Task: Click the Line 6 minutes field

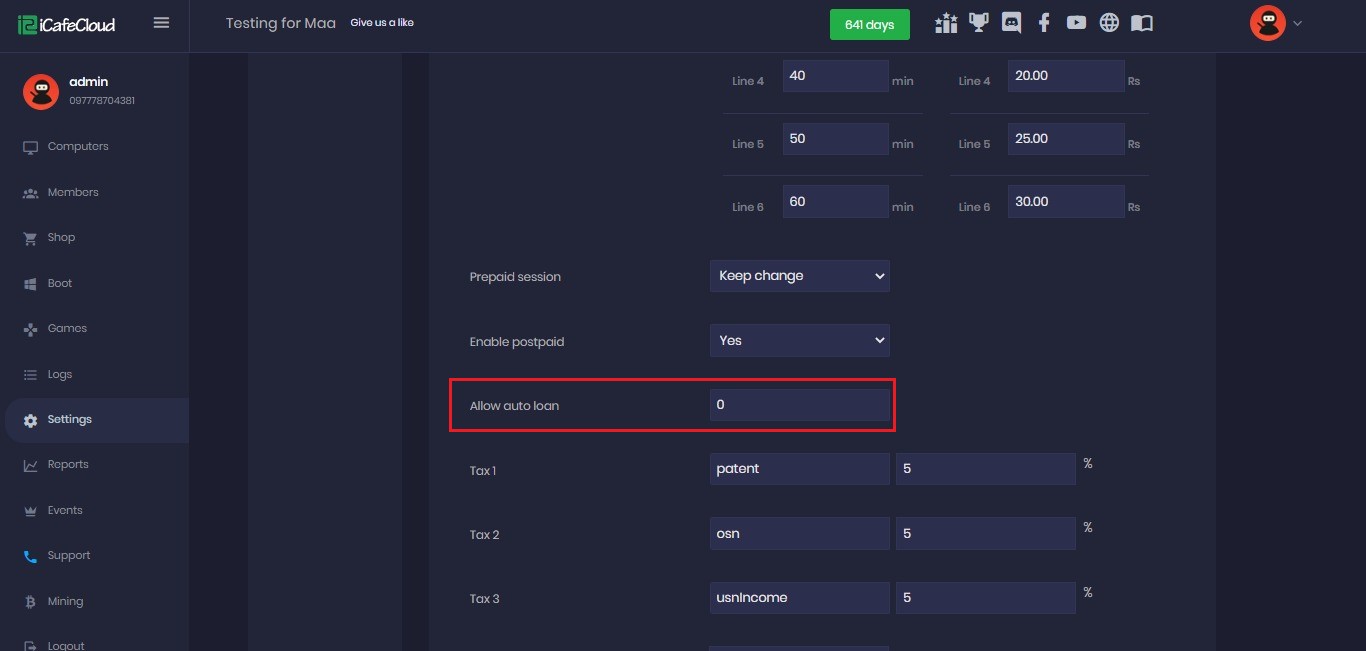Action: tap(835, 202)
